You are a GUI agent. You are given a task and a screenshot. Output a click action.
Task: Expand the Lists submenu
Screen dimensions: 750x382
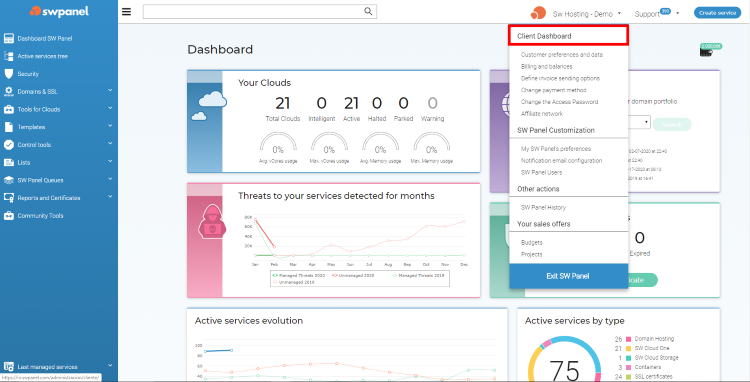110,161
